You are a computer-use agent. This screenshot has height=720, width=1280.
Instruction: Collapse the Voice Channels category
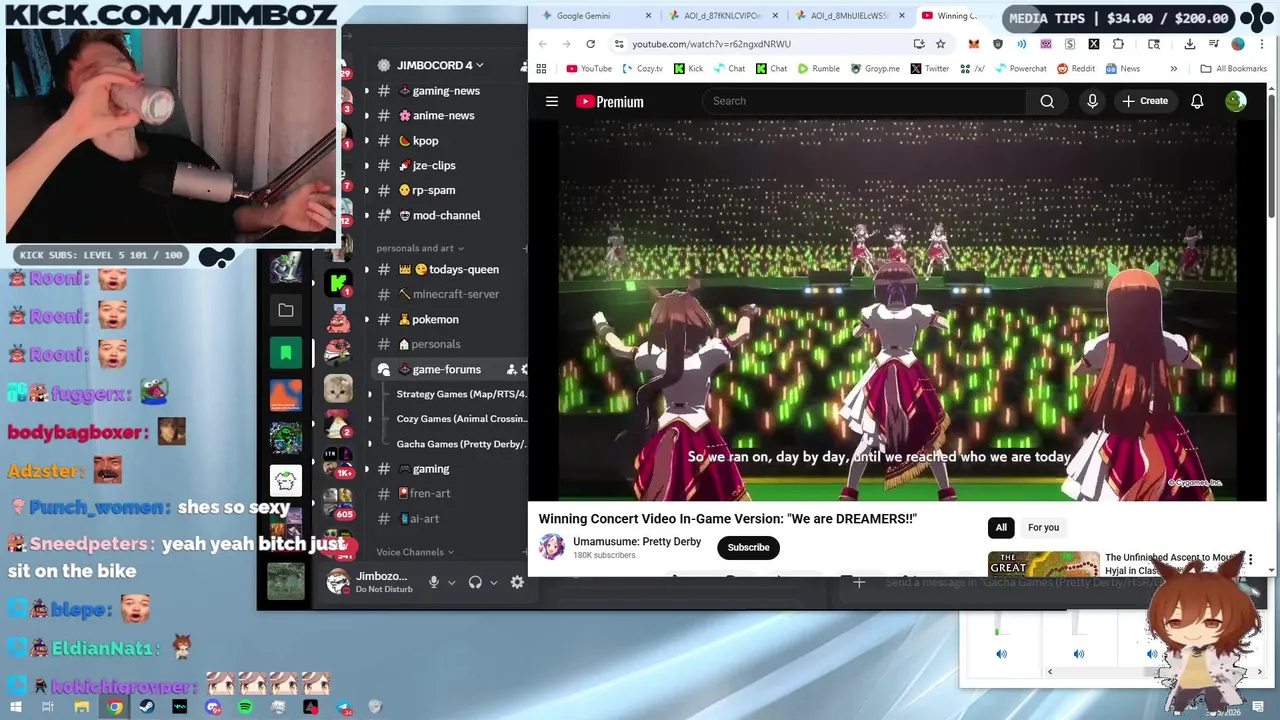coord(415,552)
